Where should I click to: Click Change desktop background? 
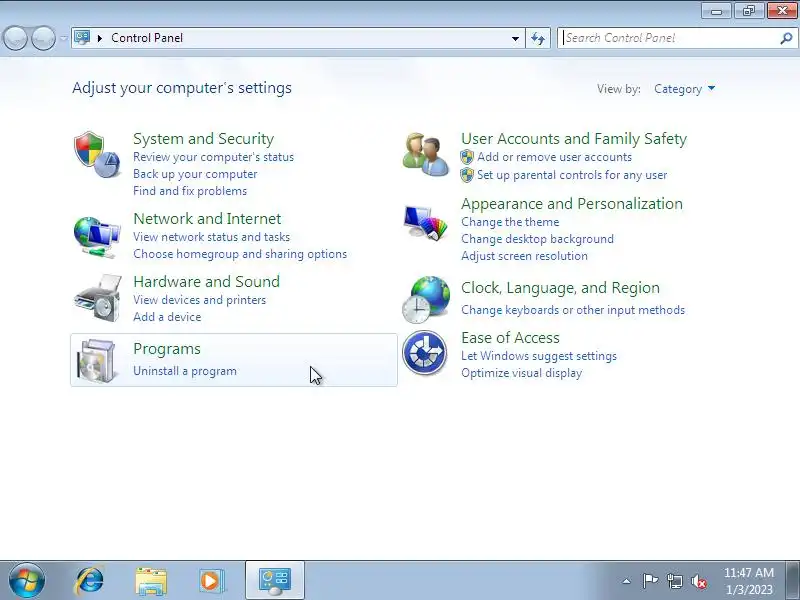tap(537, 239)
